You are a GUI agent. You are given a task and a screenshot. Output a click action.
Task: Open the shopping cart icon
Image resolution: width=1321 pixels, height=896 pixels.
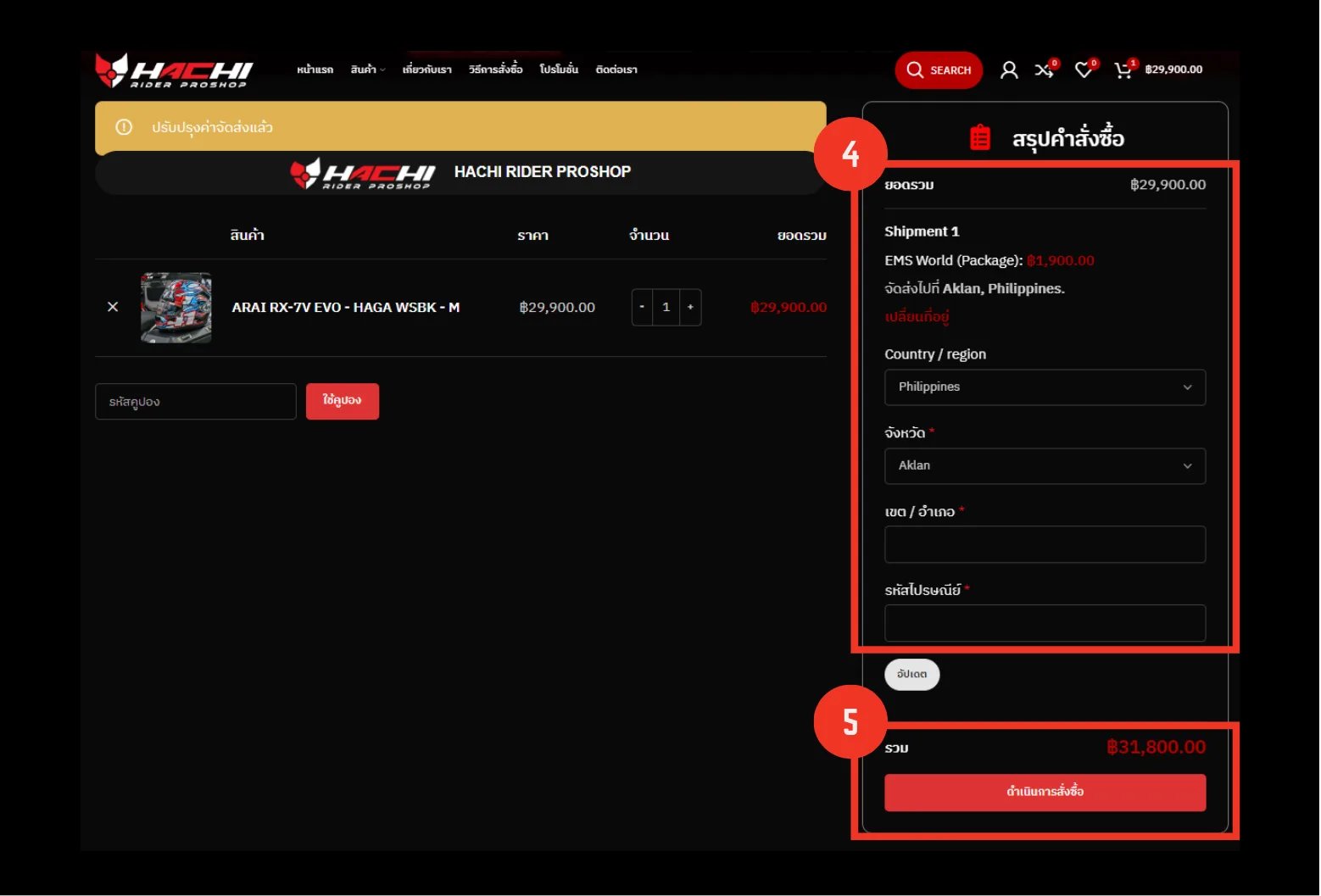1123,70
